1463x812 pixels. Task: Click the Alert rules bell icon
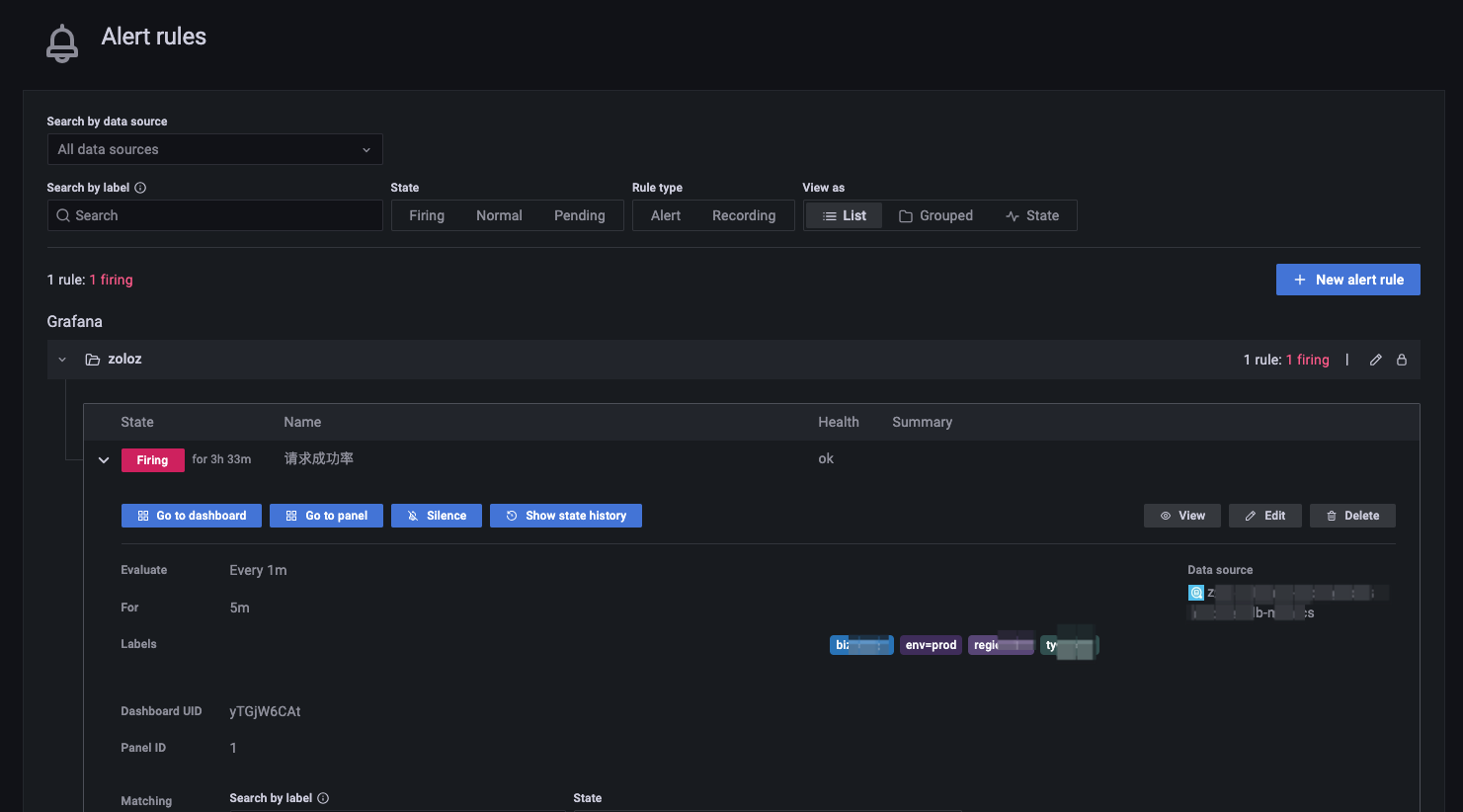coord(62,43)
